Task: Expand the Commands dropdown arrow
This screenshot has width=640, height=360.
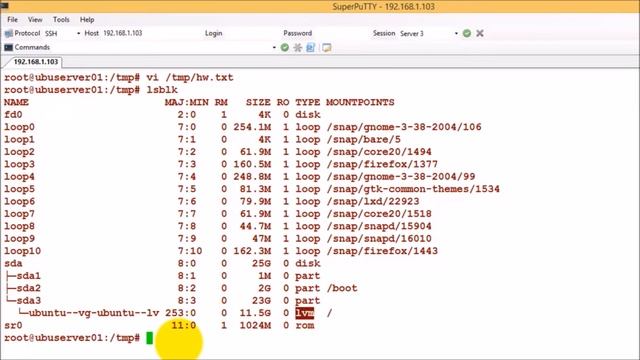Action: coord(274,48)
